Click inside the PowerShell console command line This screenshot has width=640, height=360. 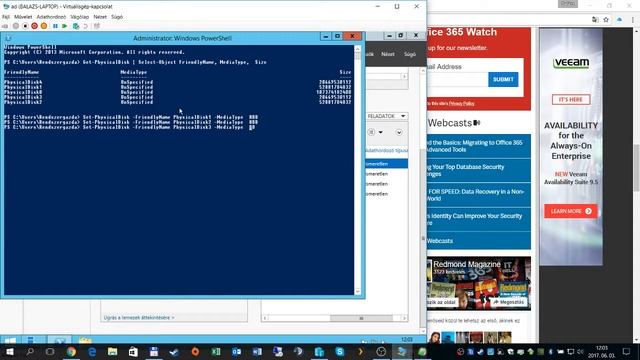[252, 127]
